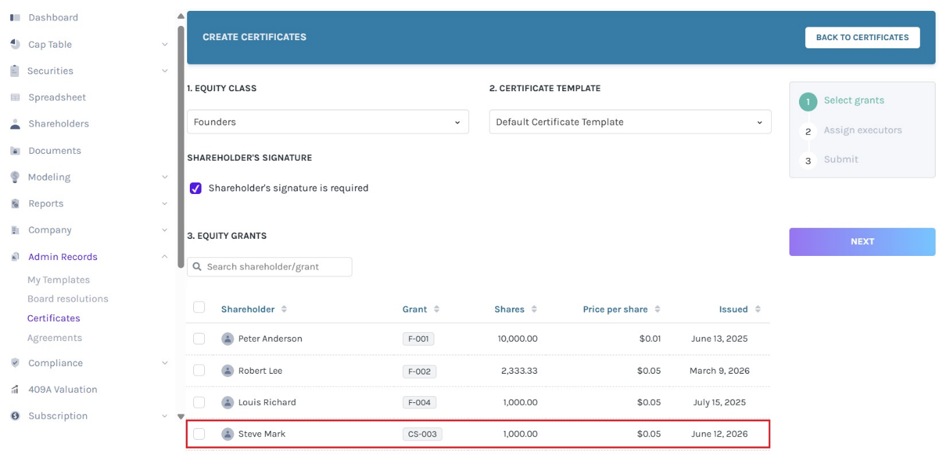The width and height of the screenshot is (939, 454).
Task: Focus the Search shareholder/grant field
Action: [x=269, y=267]
